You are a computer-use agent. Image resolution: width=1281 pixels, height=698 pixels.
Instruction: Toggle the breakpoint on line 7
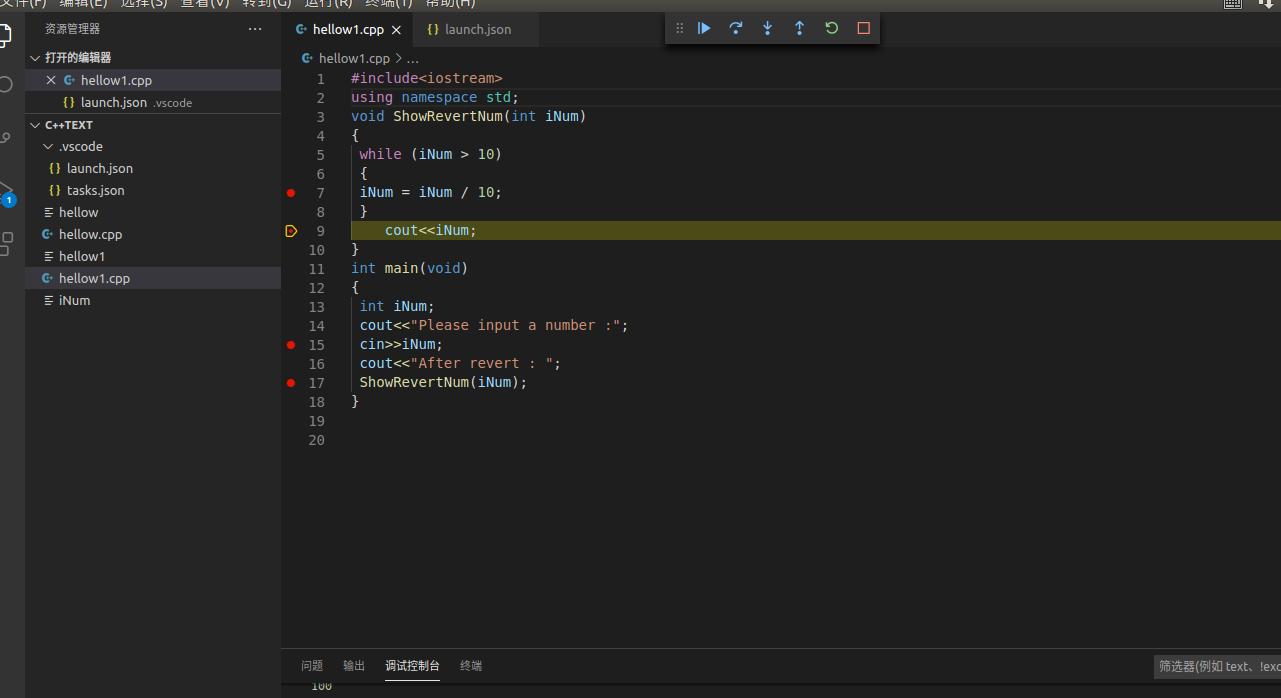291,192
